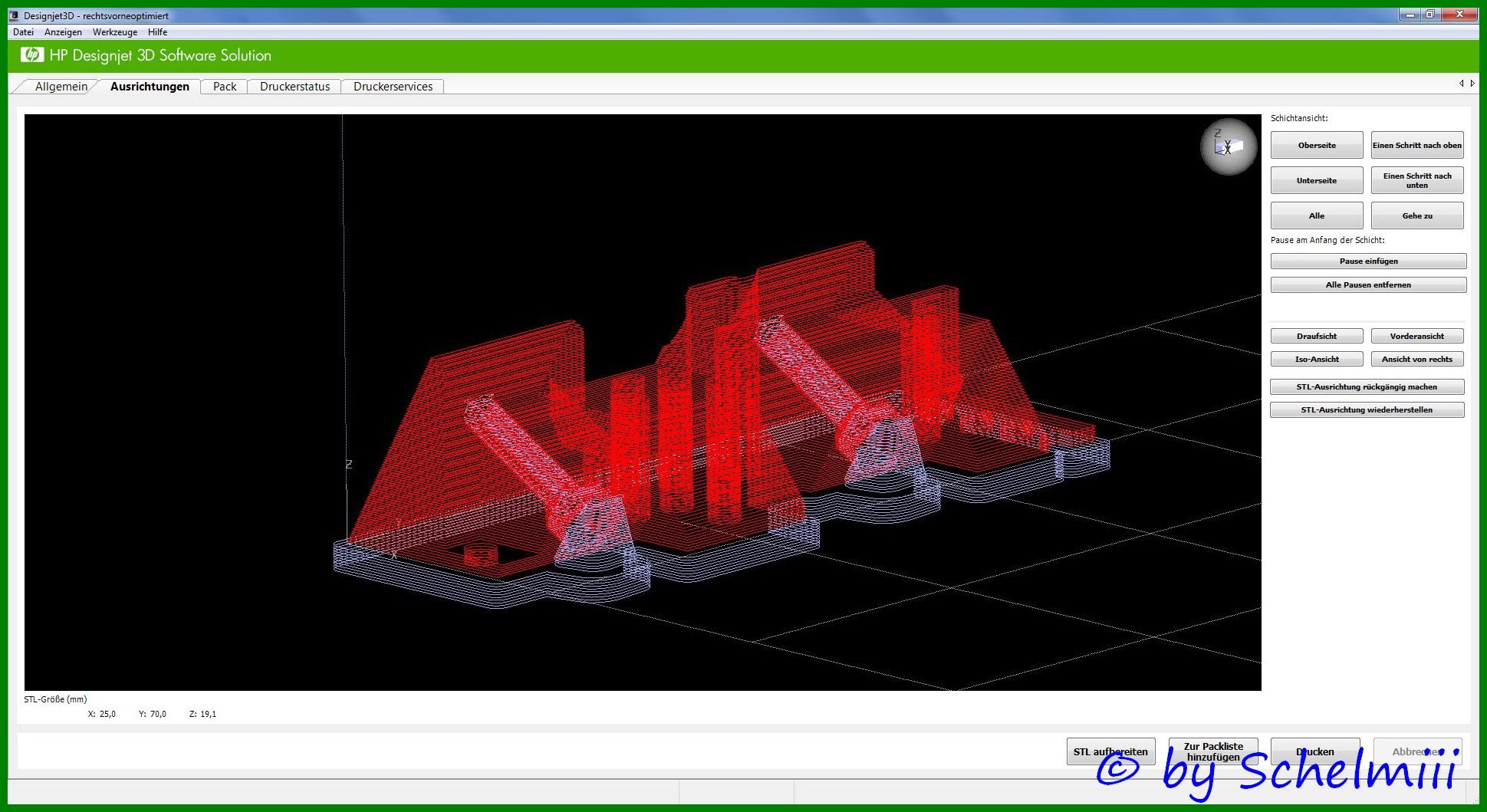Click the Drucken button
Viewport: 1487px width, 812px height.
1315,751
